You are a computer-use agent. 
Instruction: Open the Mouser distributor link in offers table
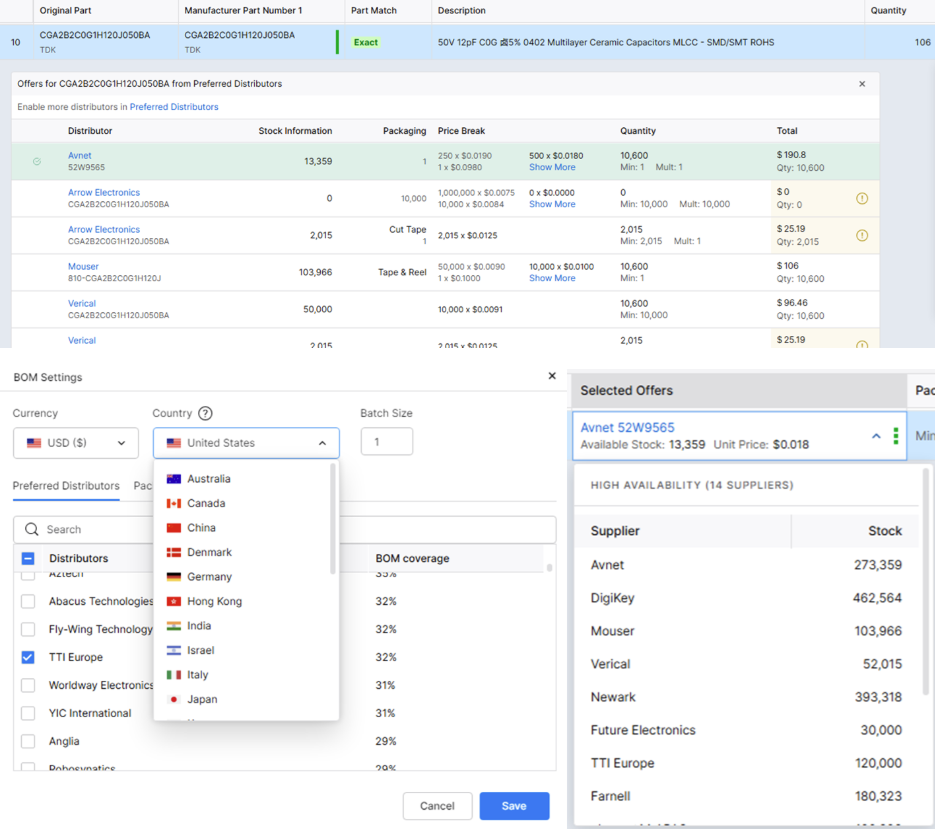tap(83, 267)
